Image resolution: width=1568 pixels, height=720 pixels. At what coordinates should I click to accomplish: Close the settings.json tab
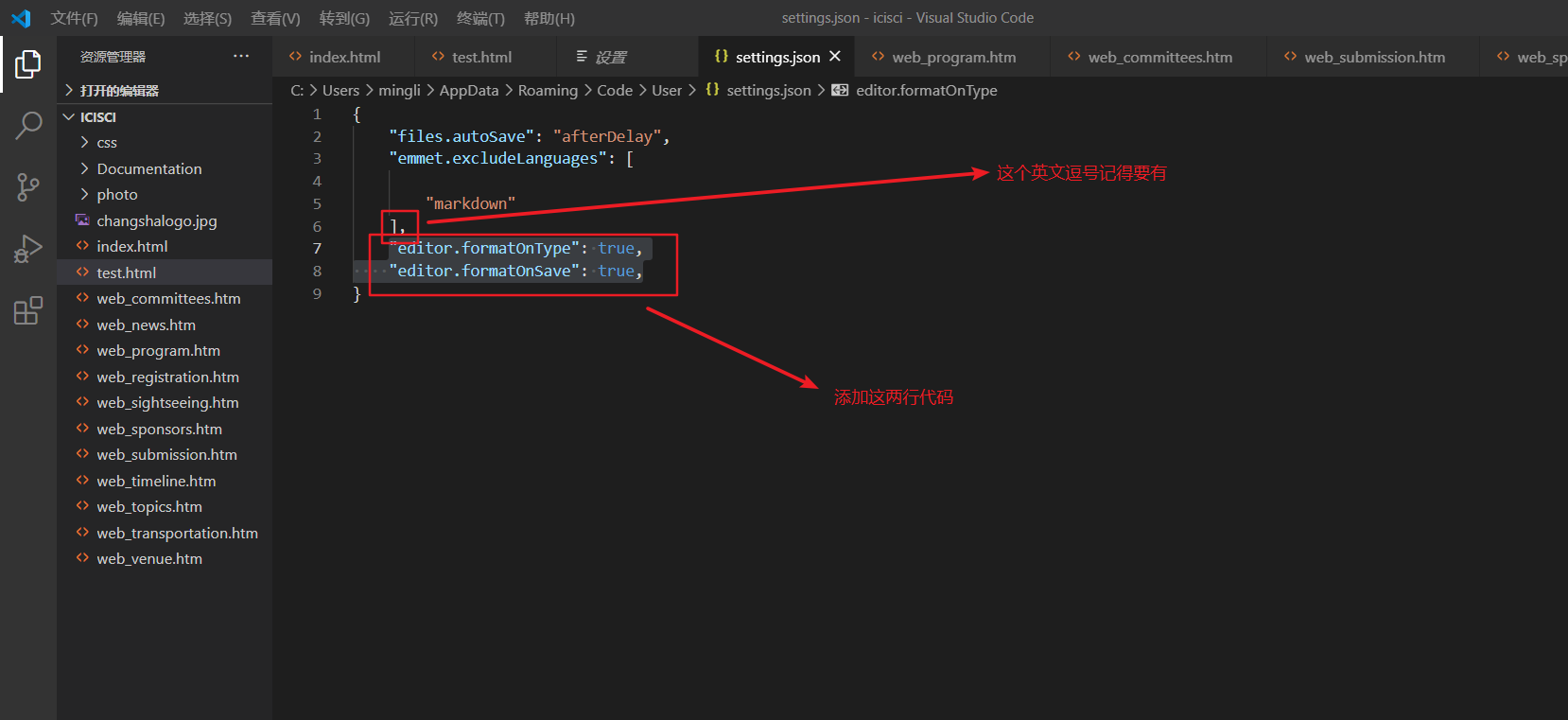[835, 57]
